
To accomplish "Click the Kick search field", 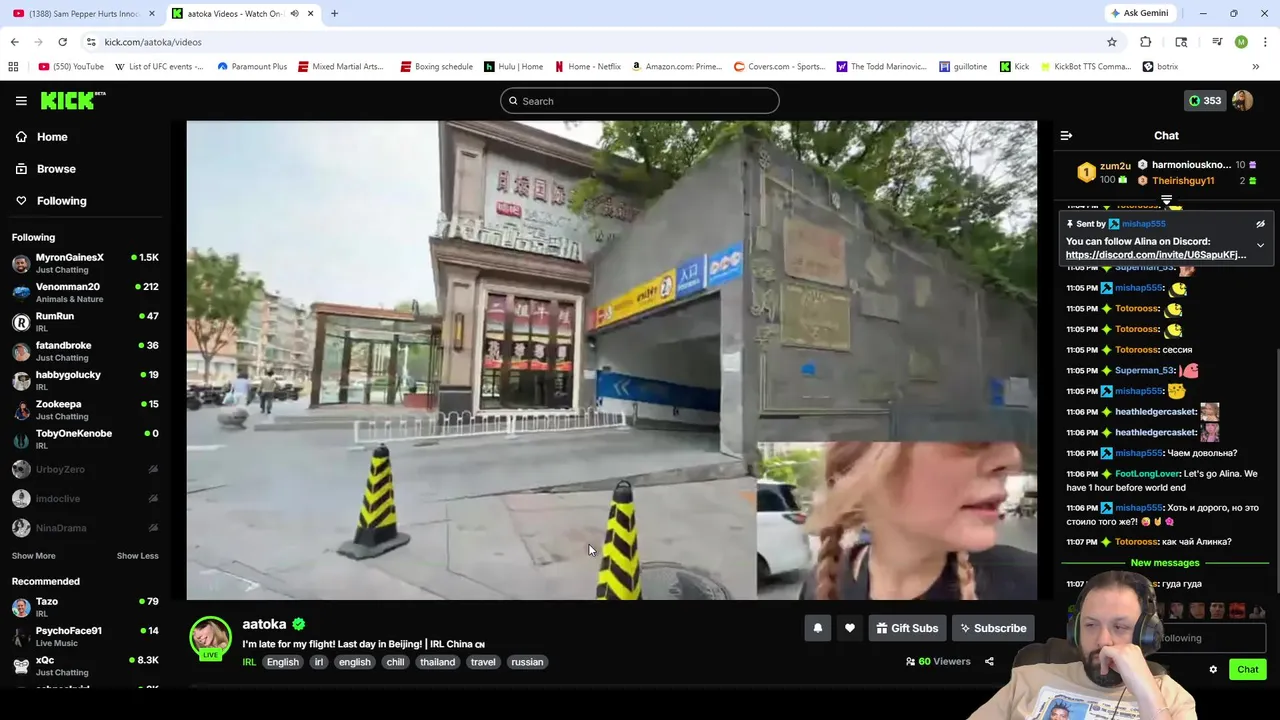I will click(640, 101).
